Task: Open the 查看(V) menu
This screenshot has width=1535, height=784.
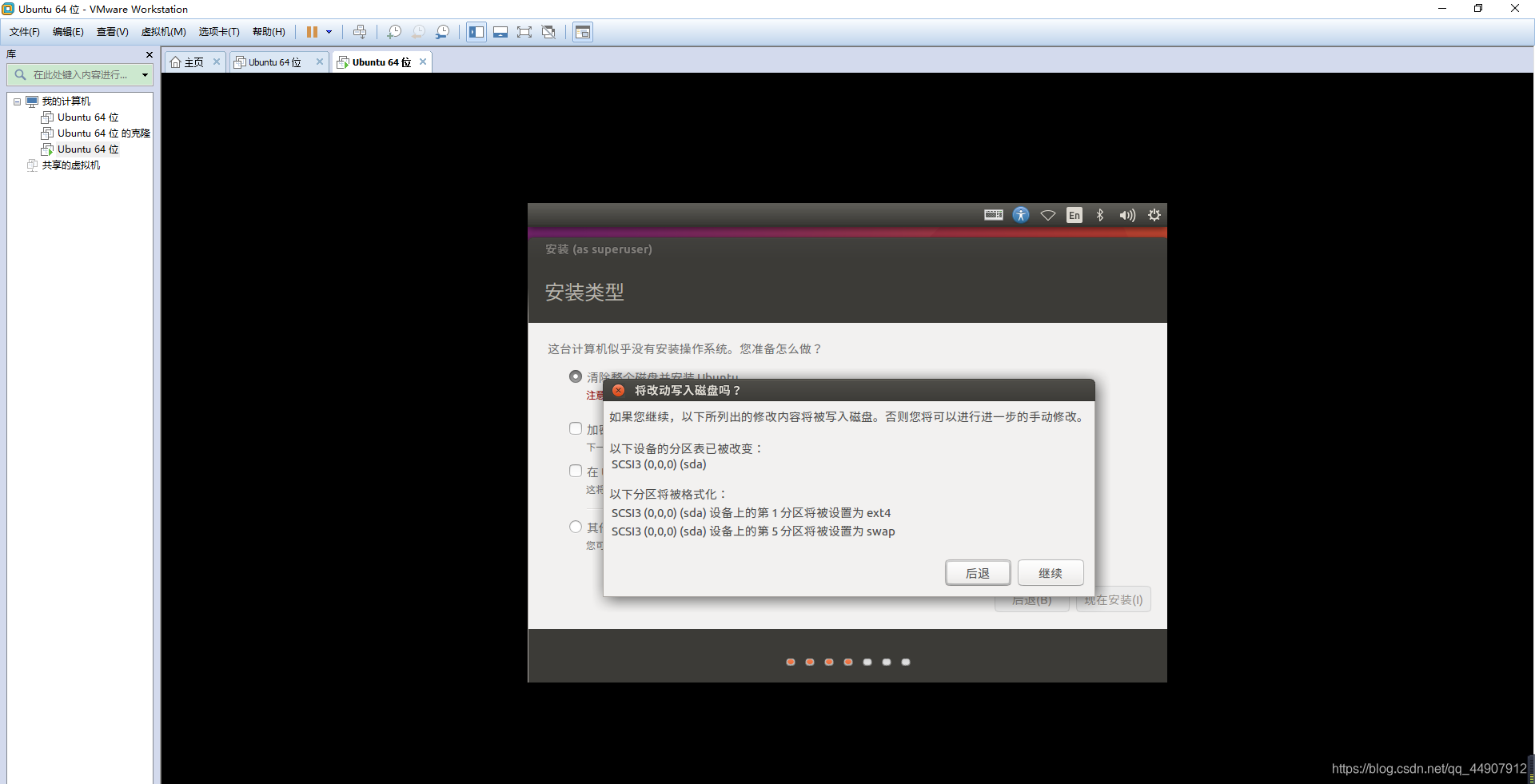Action: [113, 32]
